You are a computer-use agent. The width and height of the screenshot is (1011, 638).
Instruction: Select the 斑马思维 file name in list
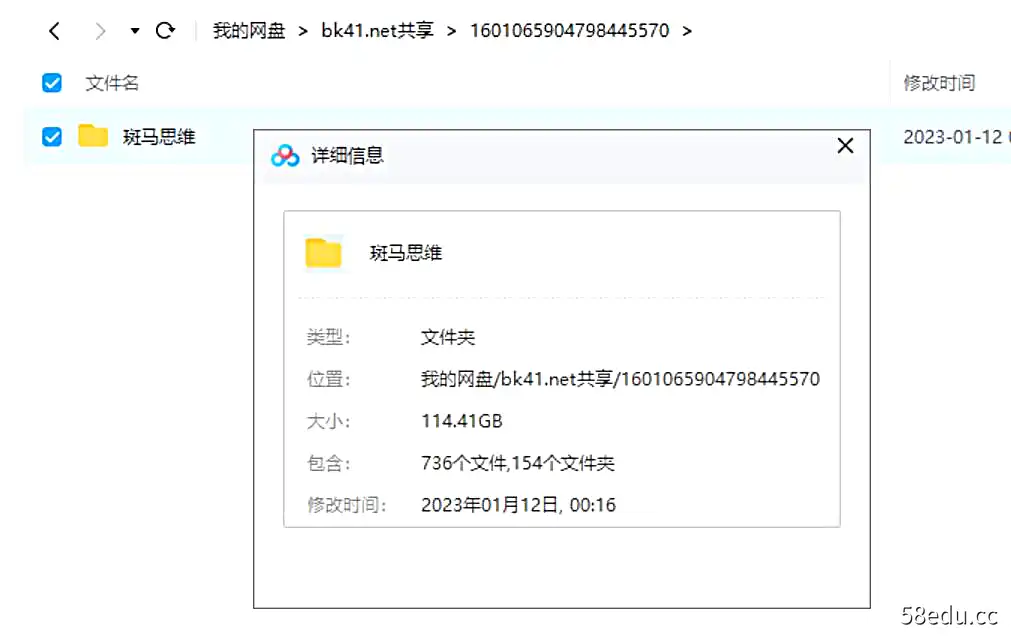pyautogui.click(x=159, y=137)
